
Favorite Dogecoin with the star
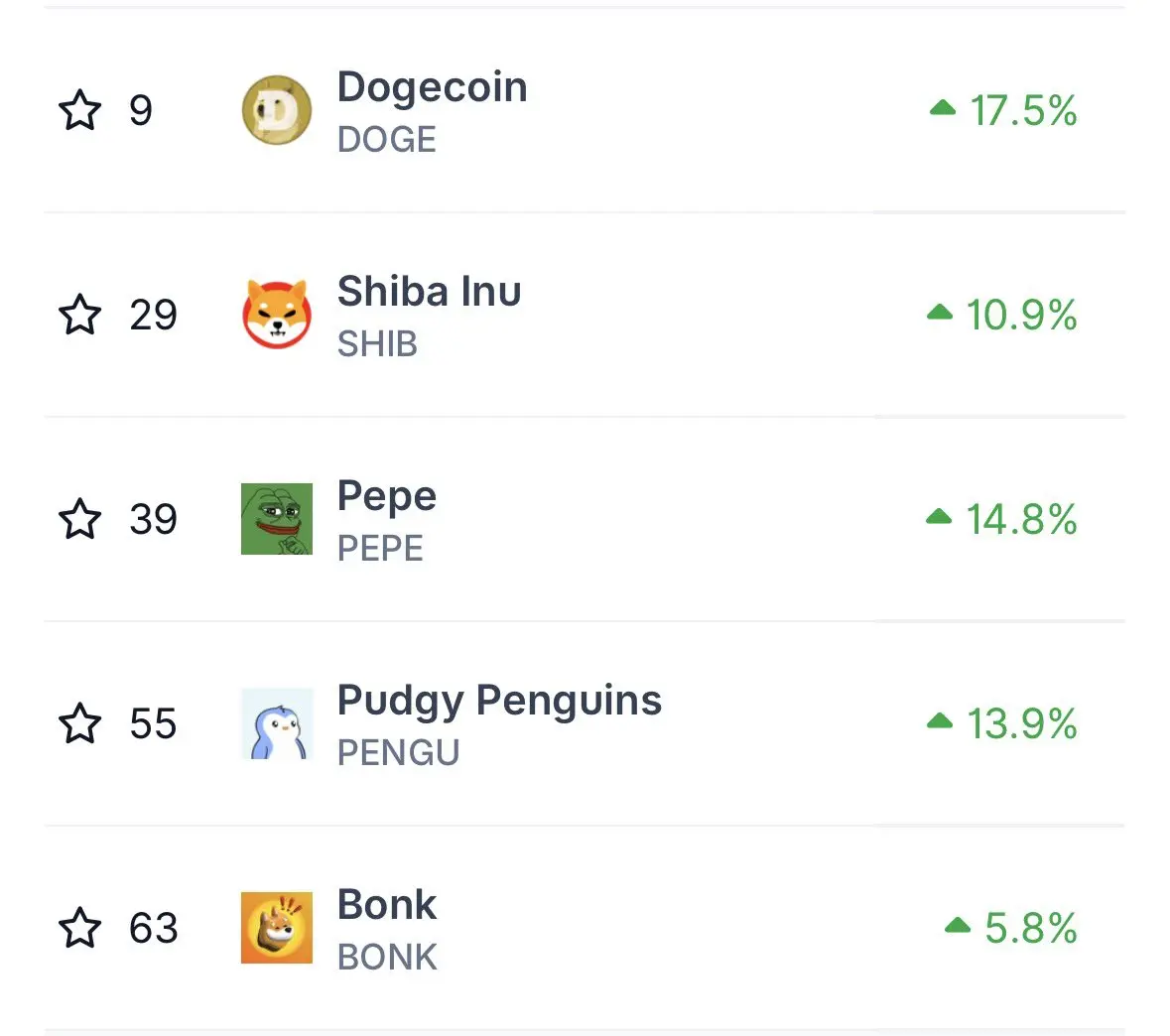pyautogui.click(x=79, y=110)
